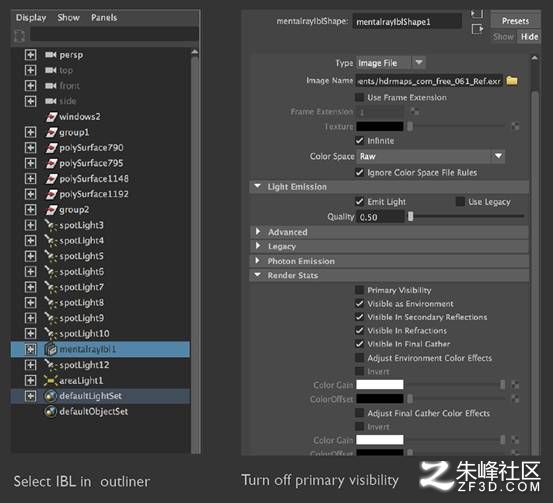Uncheck Visible In Final Gather
The width and height of the screenshot is (553, 503).
coord(359,344)
